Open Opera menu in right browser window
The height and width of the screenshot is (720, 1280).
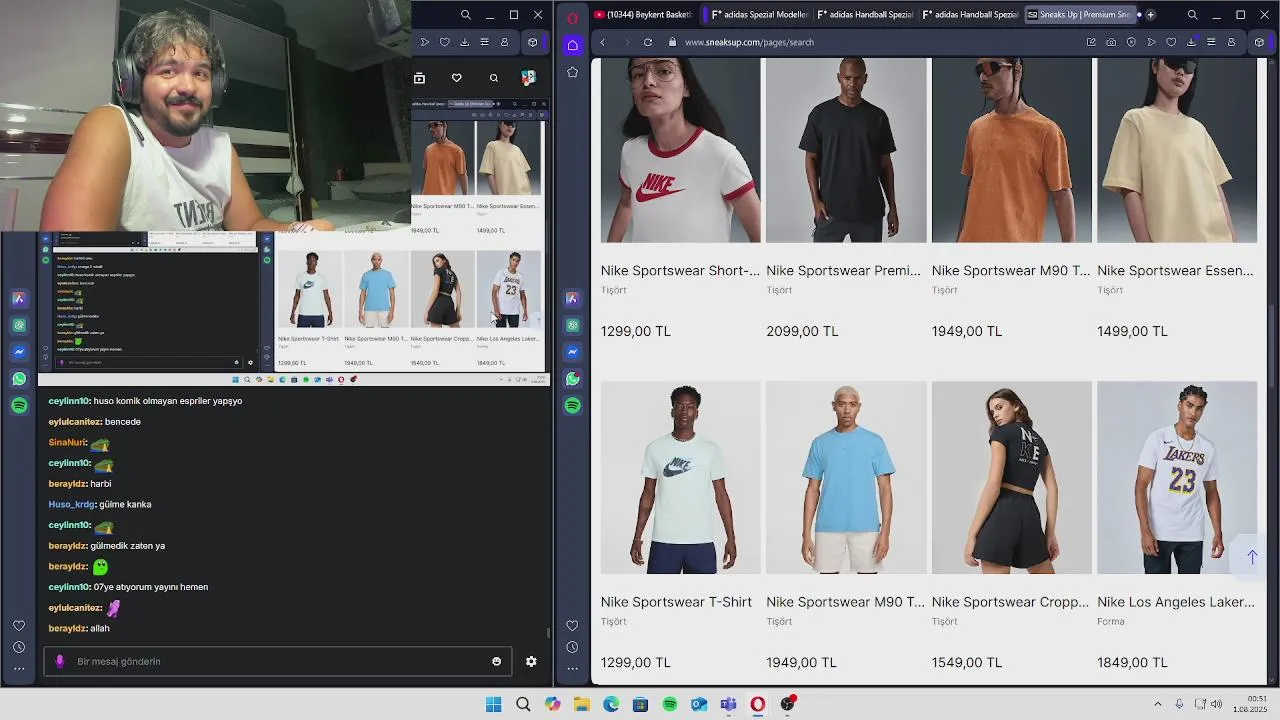click(x=572, y=17)
